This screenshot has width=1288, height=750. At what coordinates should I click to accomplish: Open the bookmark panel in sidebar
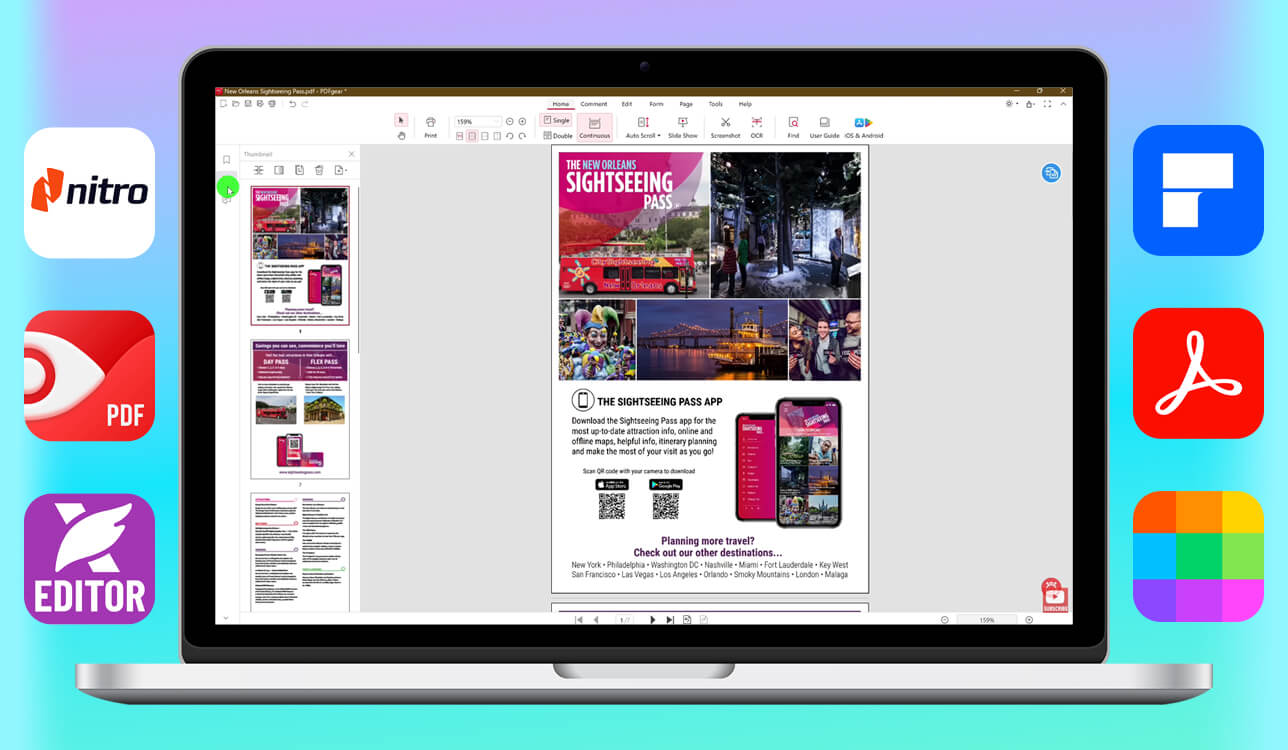pyautogui.click(x=226, y=159)
